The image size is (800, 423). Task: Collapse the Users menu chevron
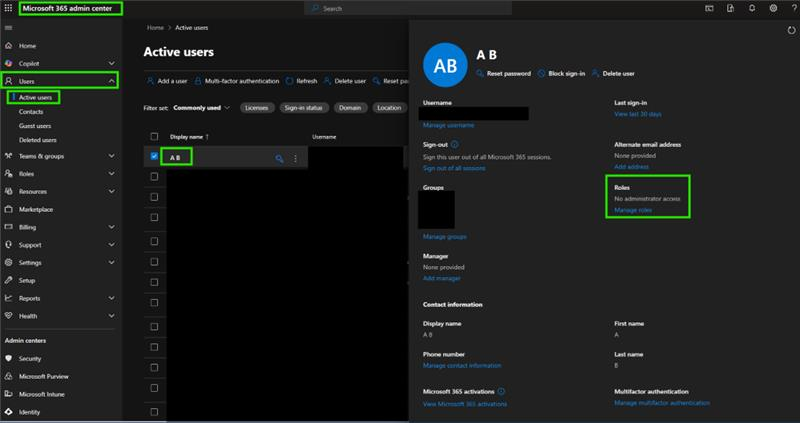111,81
